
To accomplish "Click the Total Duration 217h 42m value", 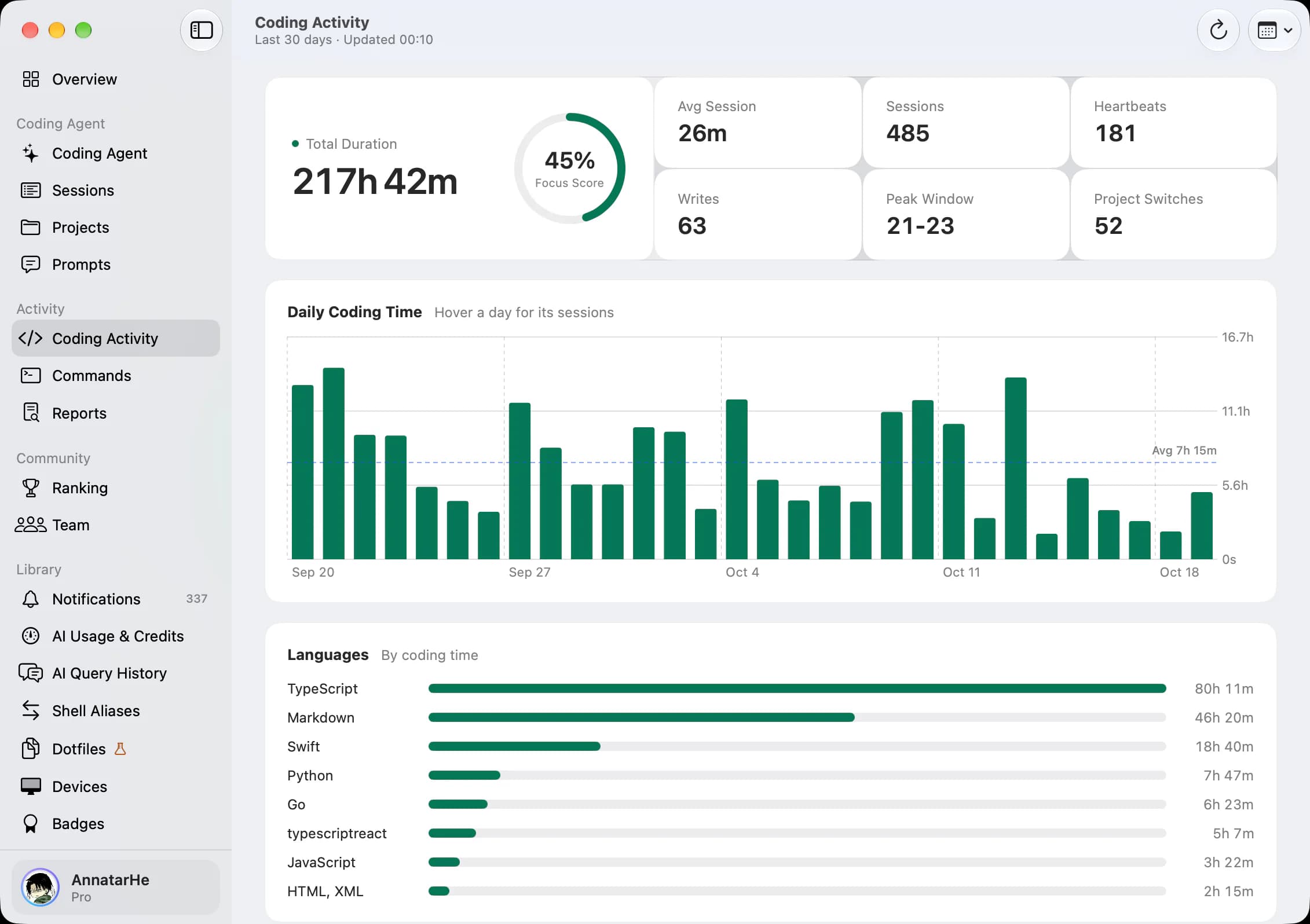I will coord(375,181).
